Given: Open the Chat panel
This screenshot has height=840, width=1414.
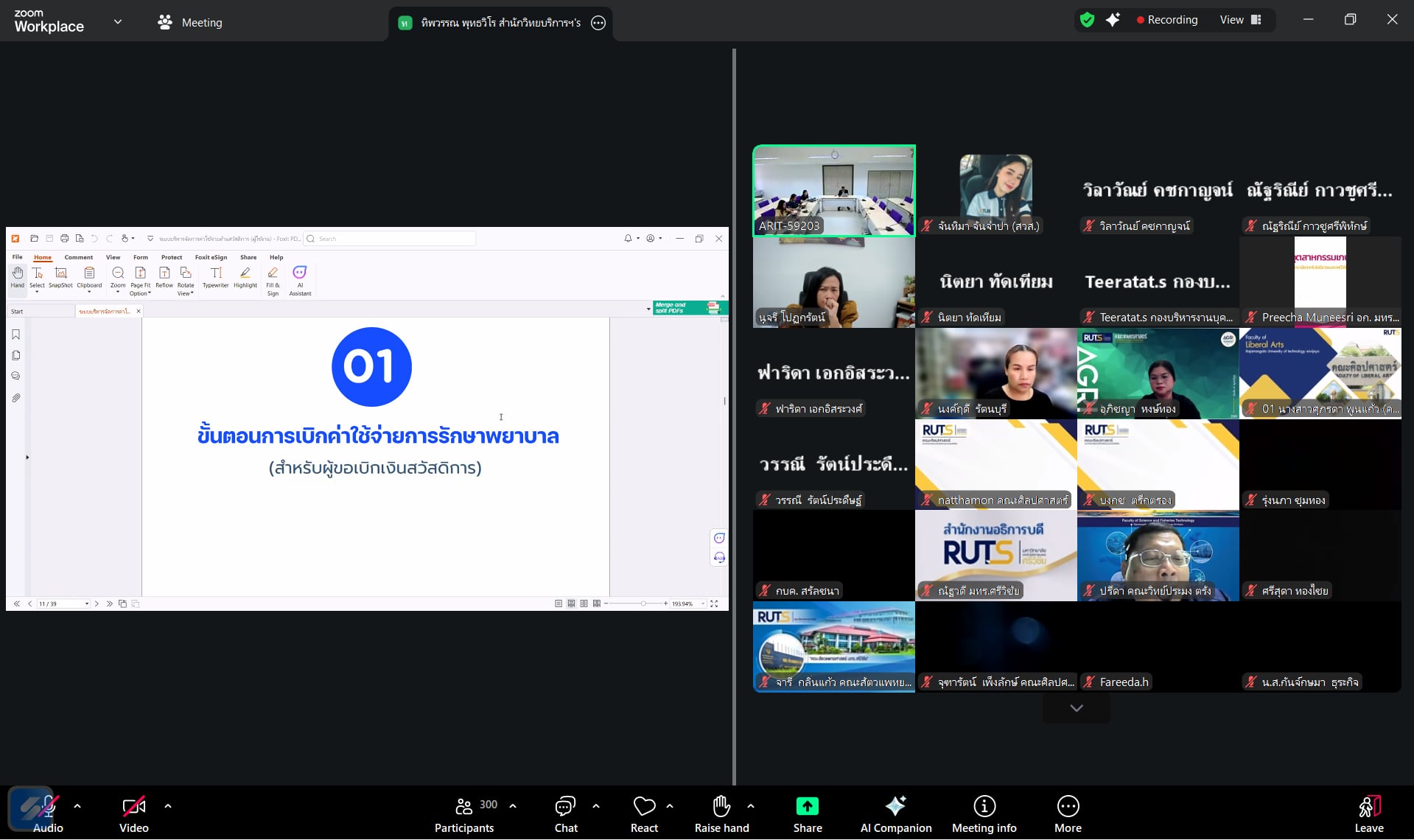Looking at the screenshot, I should 565,813.
